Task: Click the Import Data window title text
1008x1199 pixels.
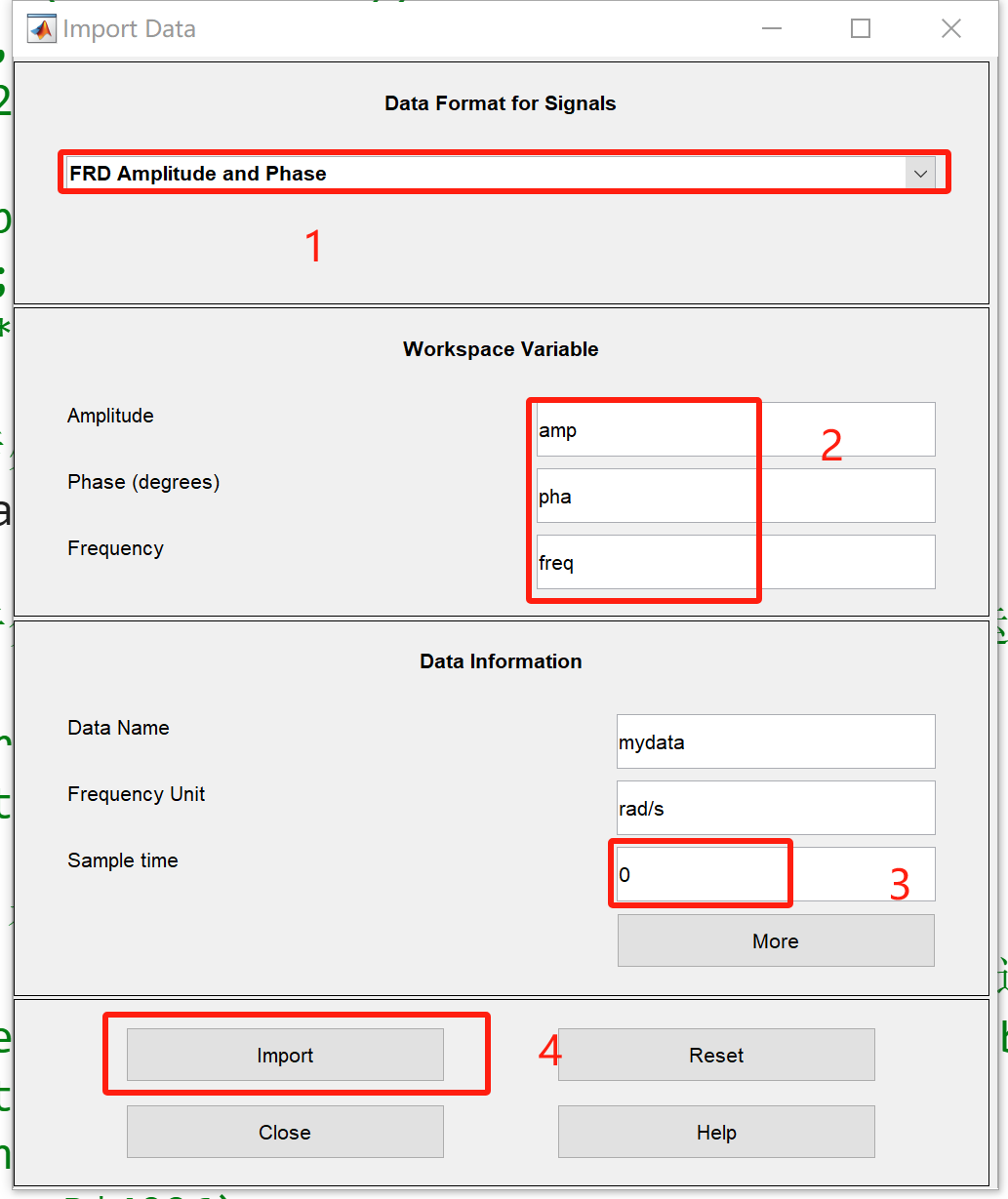Action: pos(129,29)
